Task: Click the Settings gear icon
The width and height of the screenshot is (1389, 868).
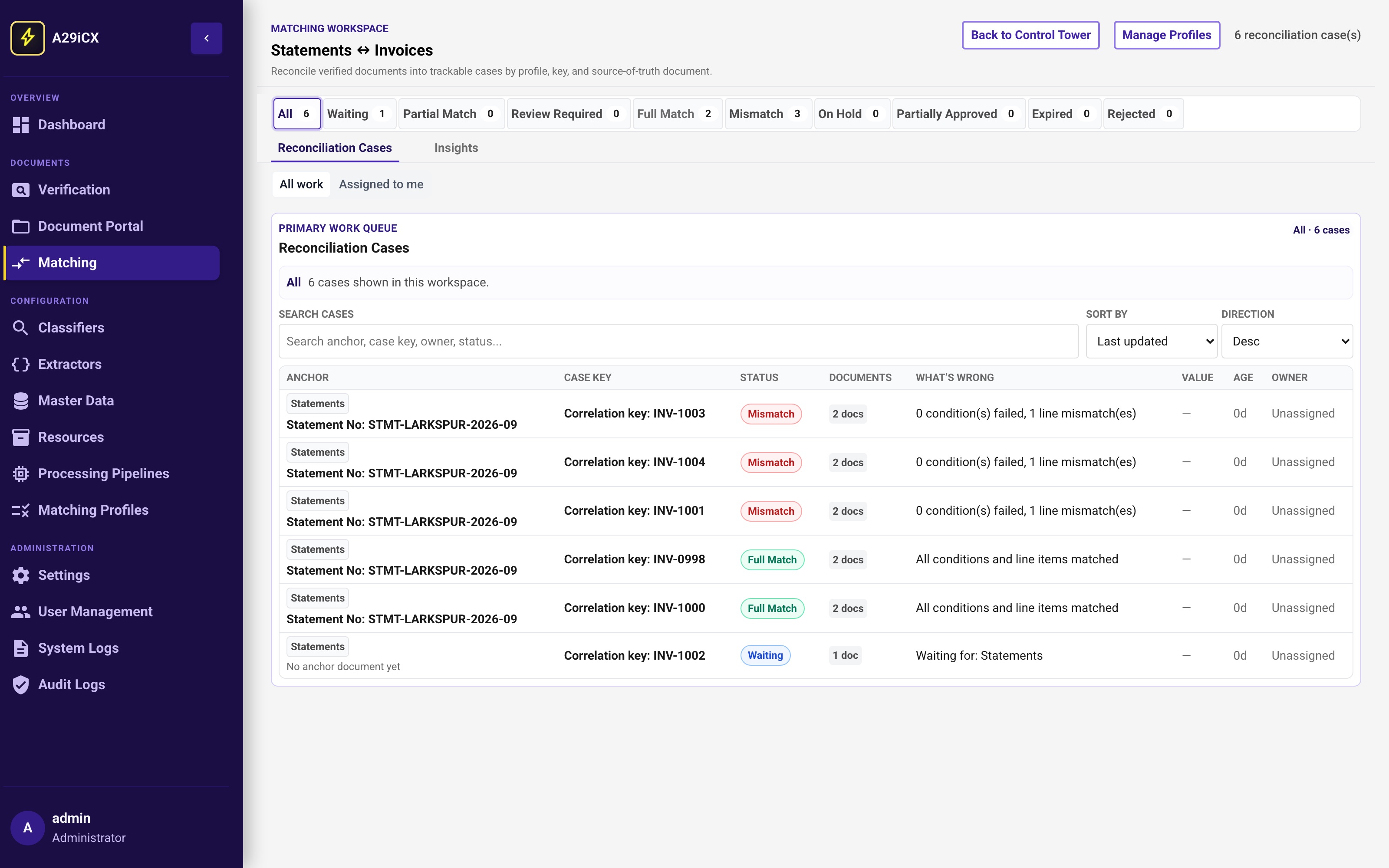Action: pyautogui.click(x=21, y=575)
